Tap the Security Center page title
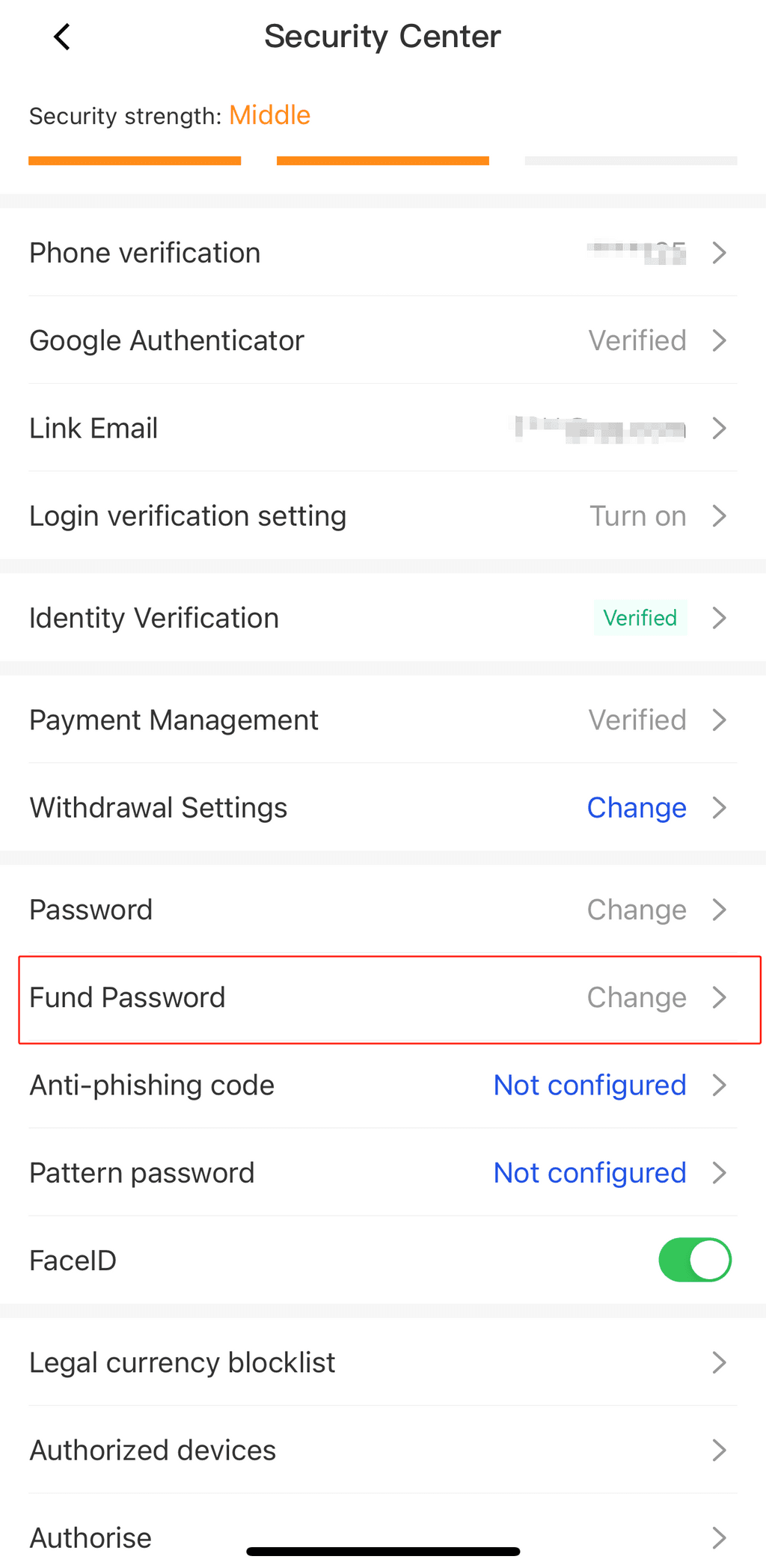The image size is (766, 1568). coord(382,36)
